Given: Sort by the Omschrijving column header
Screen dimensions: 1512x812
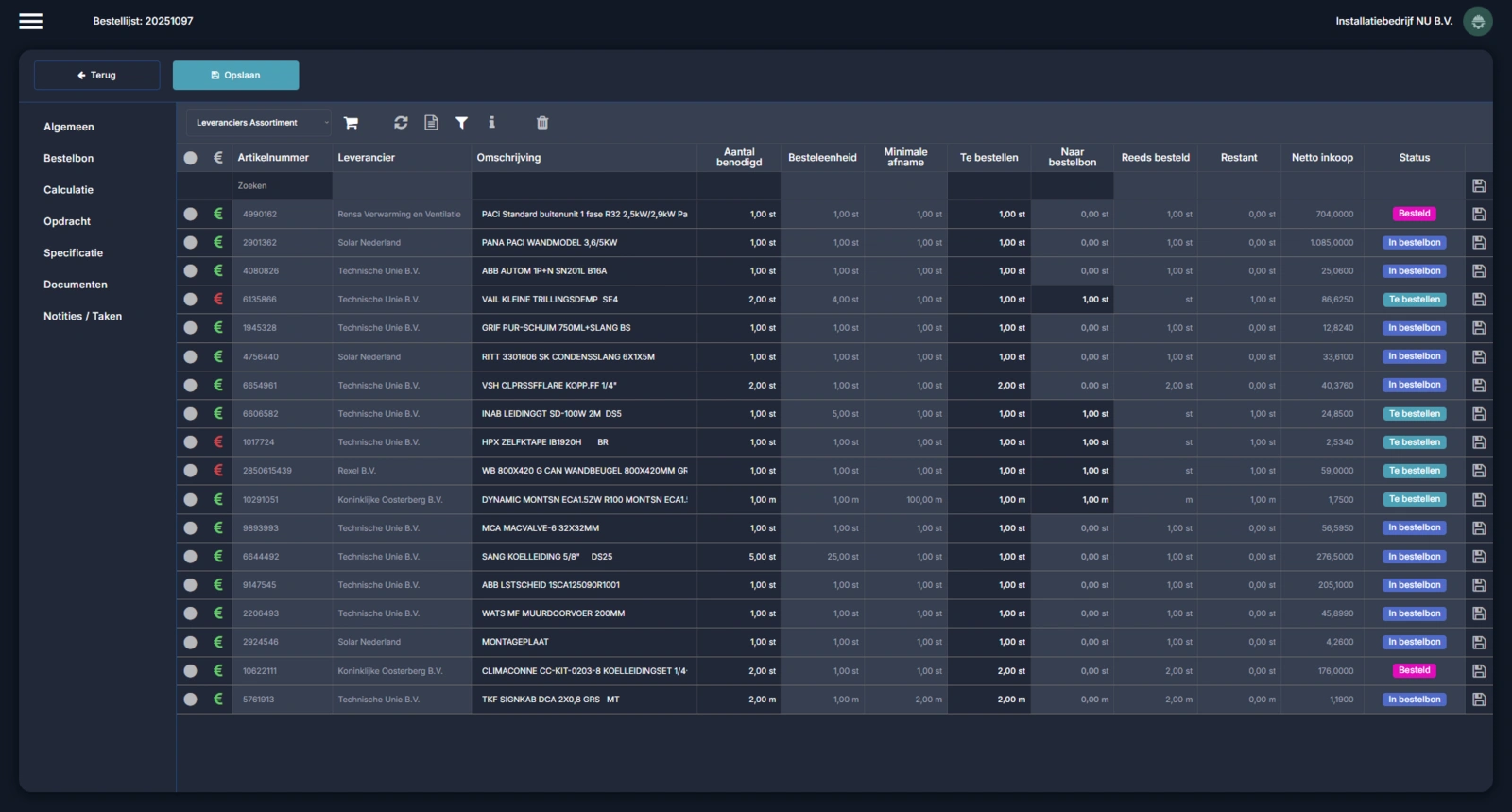Looking at the screenshot, I should pyautogui.click(x=508, y=158).
